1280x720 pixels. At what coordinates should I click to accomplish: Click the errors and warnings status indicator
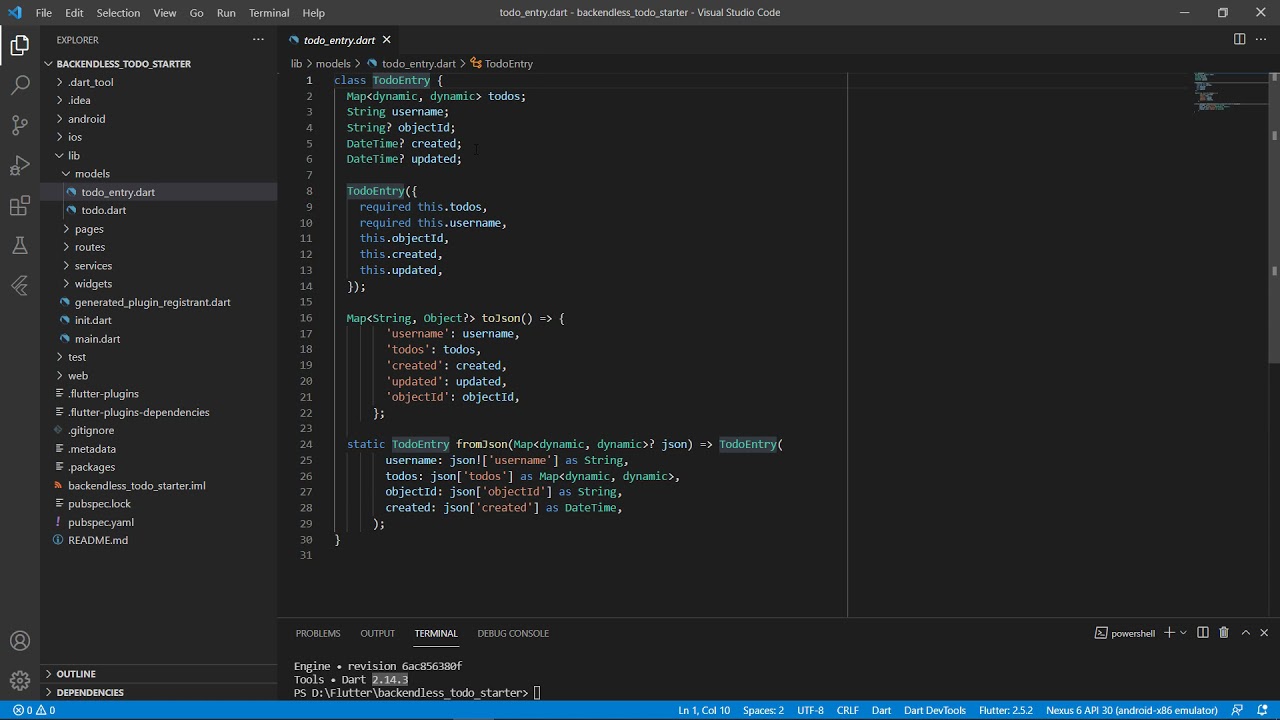(x=34, y=710)
